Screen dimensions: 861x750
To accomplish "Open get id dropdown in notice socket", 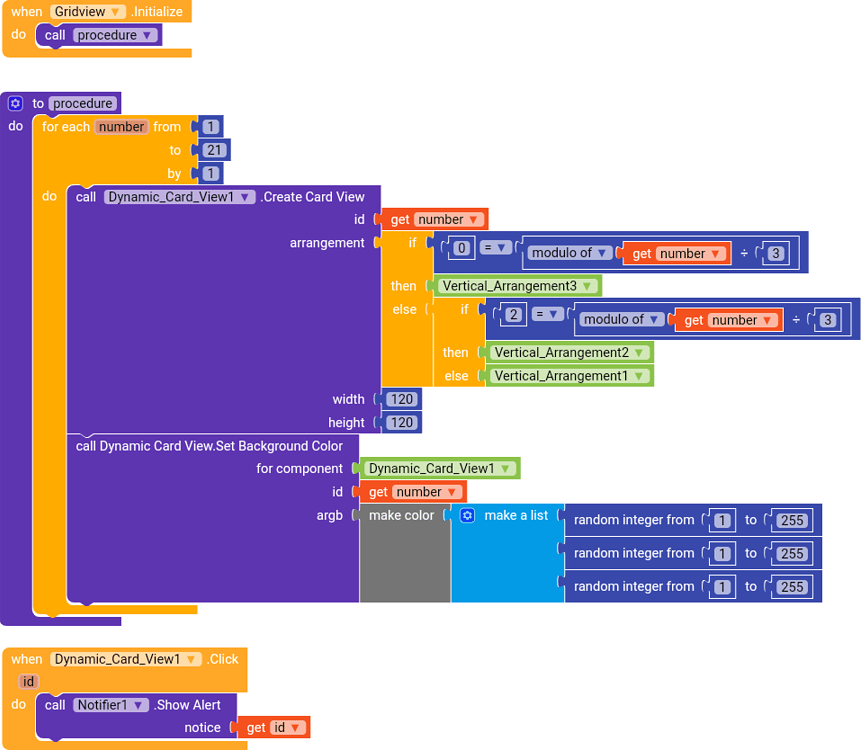I will tap(296, 727).
